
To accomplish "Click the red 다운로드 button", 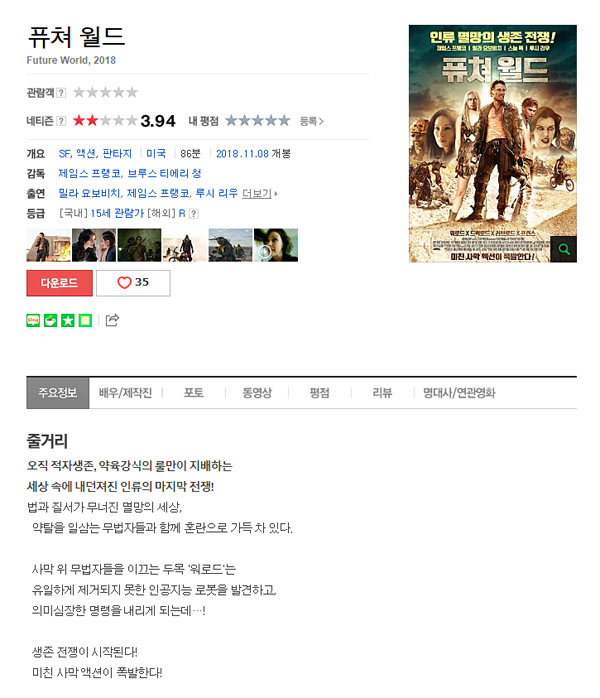I will (x=59, y=283).
